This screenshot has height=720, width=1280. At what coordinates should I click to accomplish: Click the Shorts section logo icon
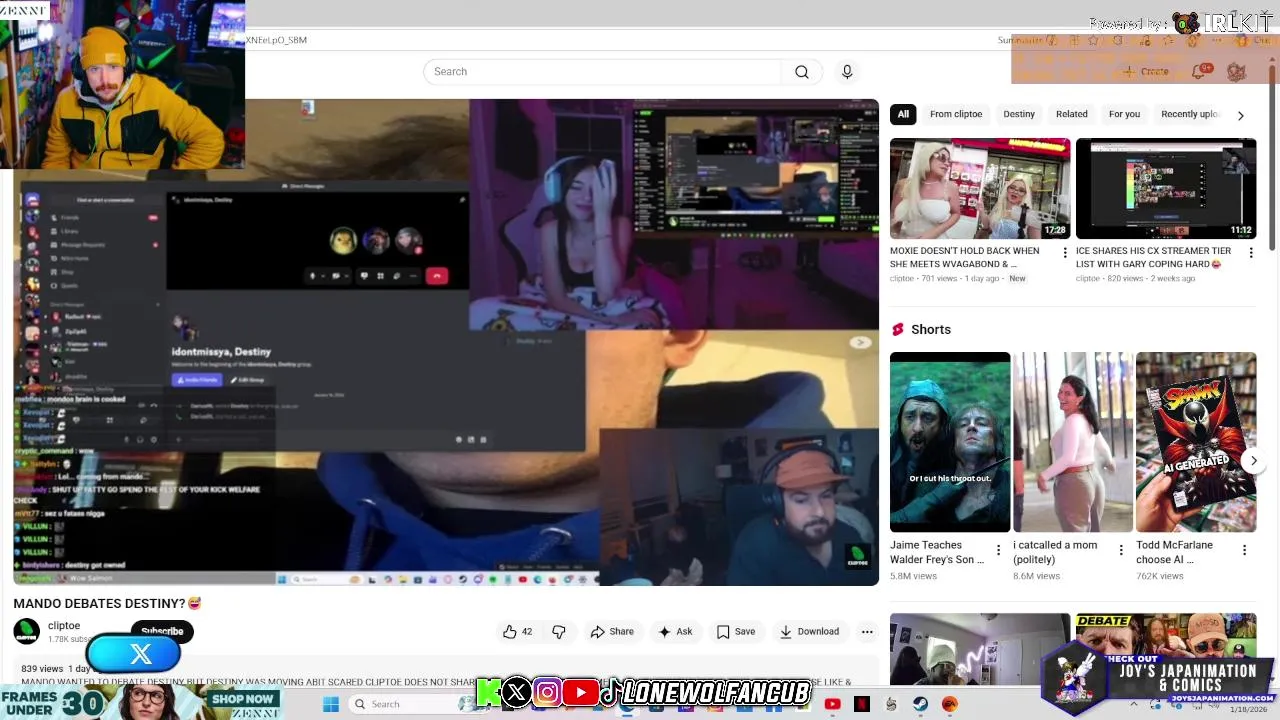pos(898,330)
